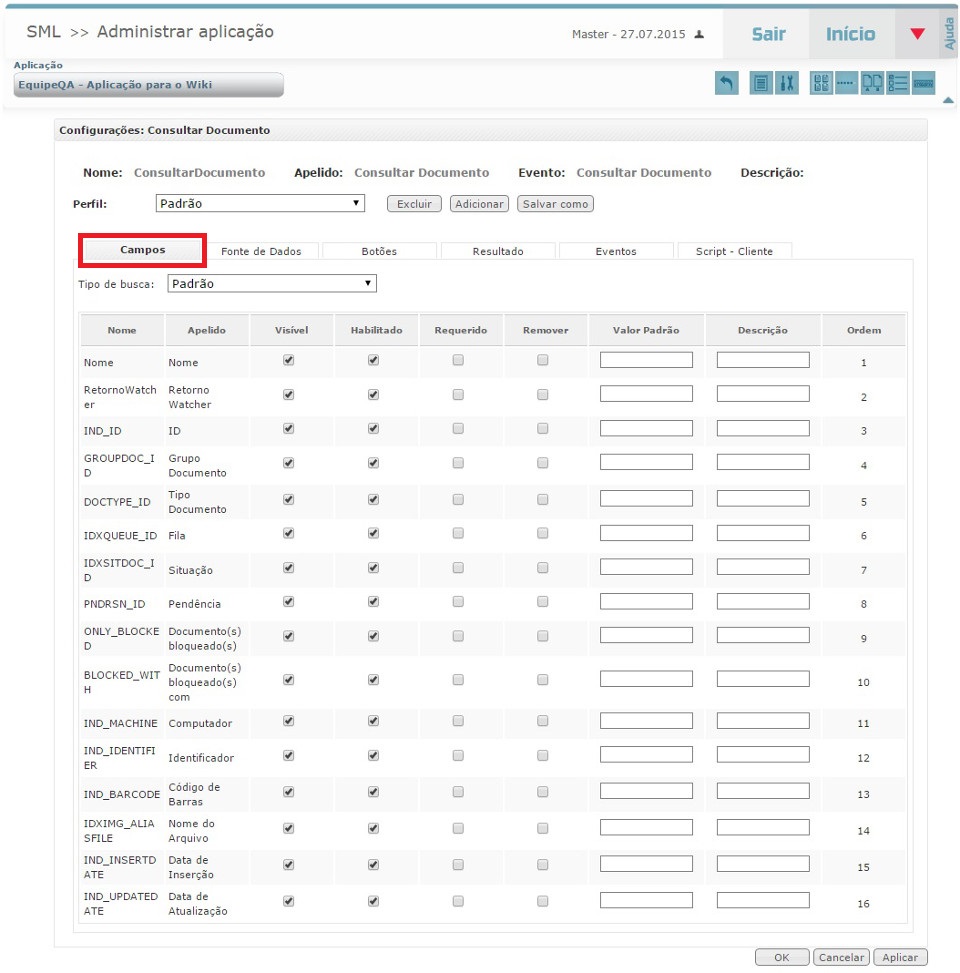This screenshot has width=960, height=973.
Task: Click the ruler-shaped toolbar icon
Action: [923, 85]
